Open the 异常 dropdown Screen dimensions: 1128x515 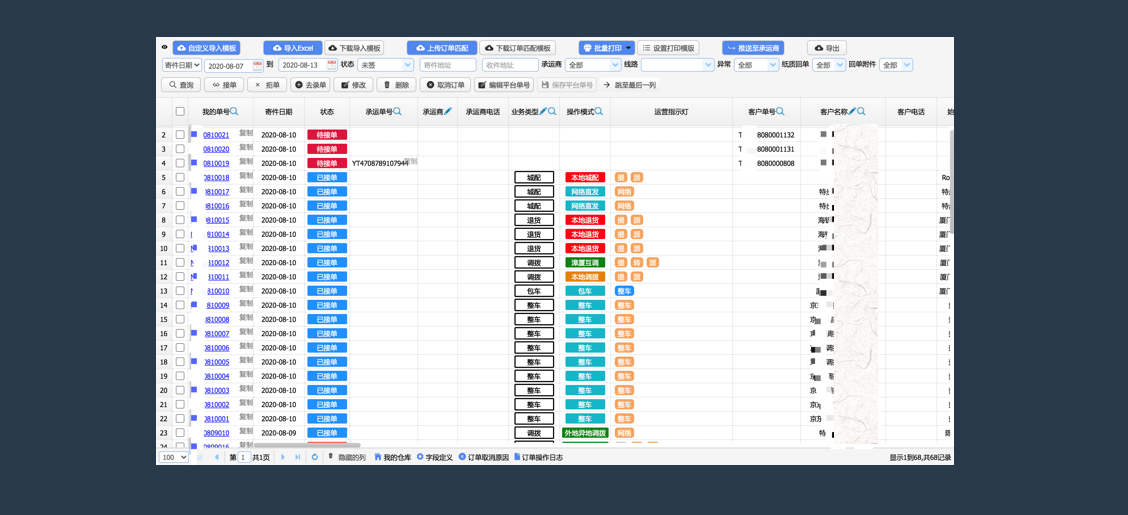tap(757, 65)
